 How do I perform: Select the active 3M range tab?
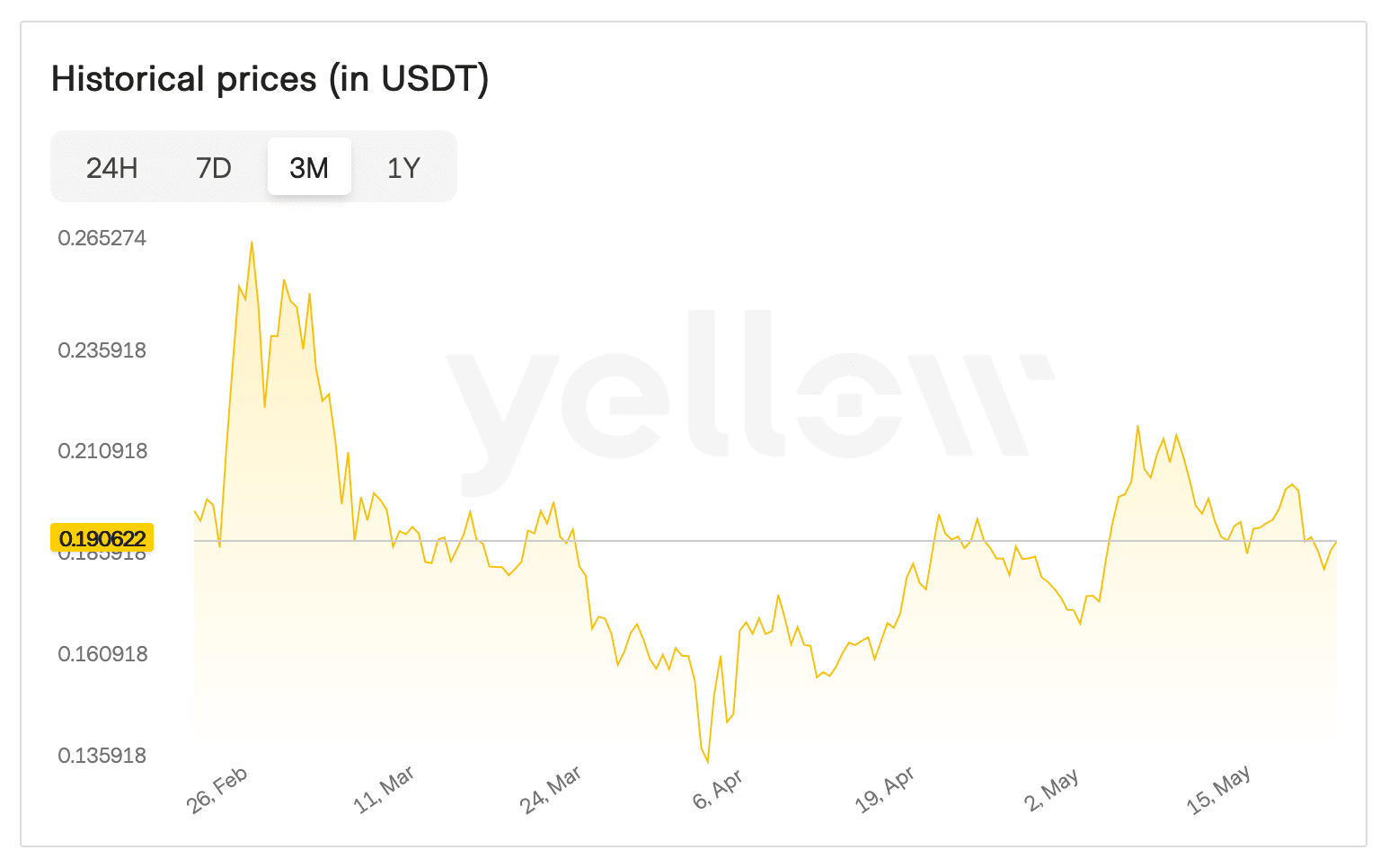pos(309,167)
